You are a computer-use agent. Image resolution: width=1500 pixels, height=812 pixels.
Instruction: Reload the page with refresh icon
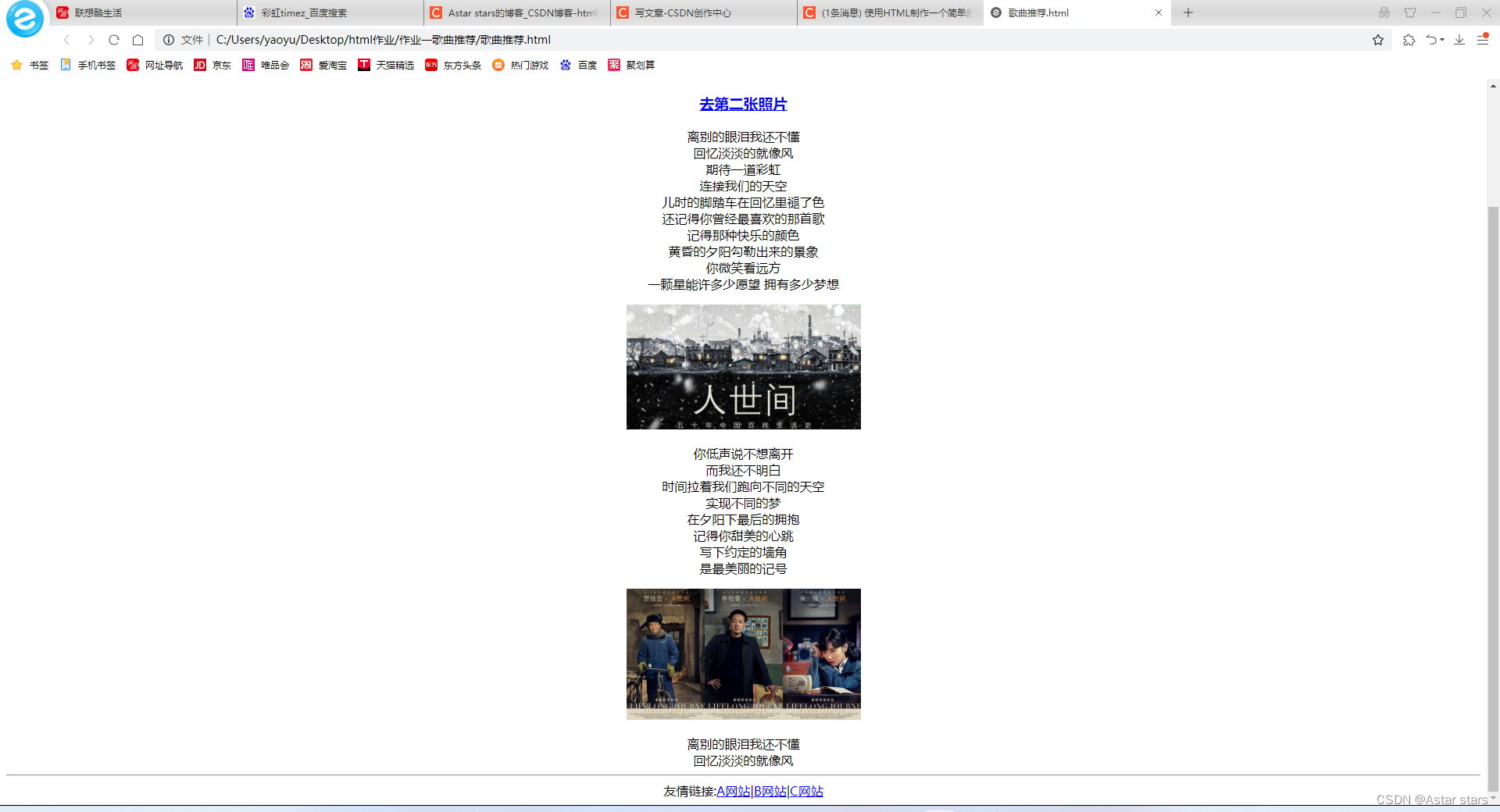[x=114, y=40]
